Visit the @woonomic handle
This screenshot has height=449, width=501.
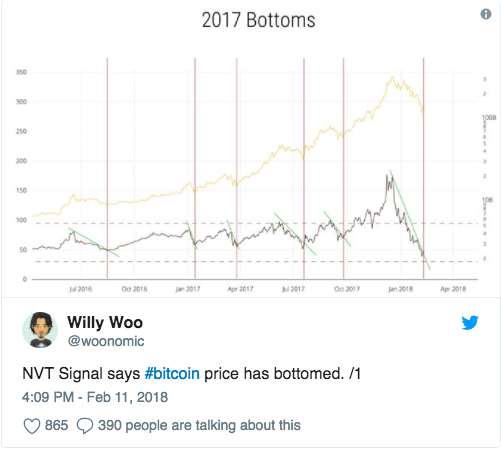(106, 341)
